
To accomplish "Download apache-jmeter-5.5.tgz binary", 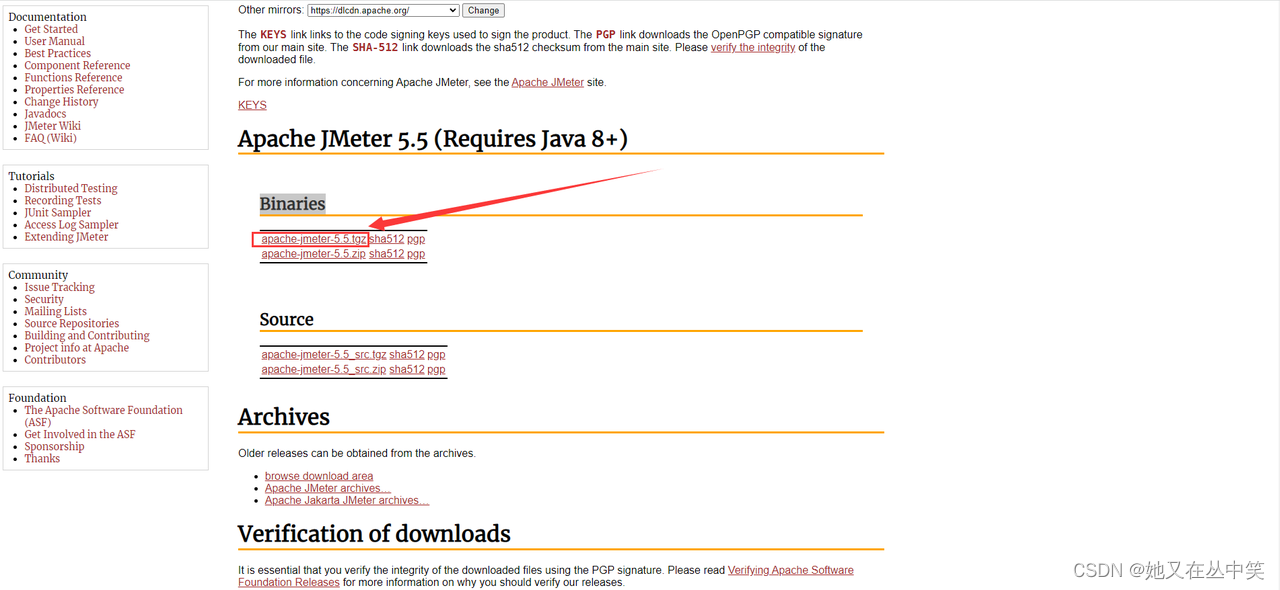I will click(313, 239).
